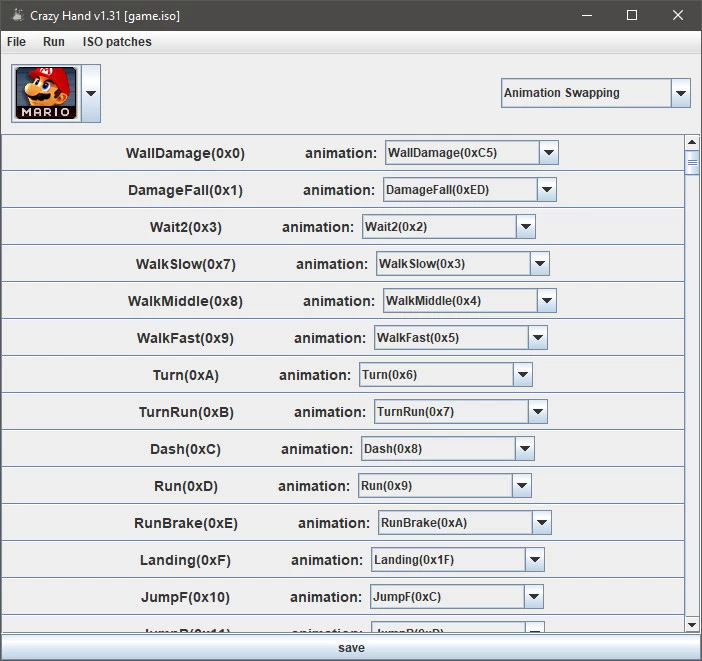This screenshot has height=661, width=702.
Task: Click the vertical scrollbar thumb
Action: tap(692, 163)
